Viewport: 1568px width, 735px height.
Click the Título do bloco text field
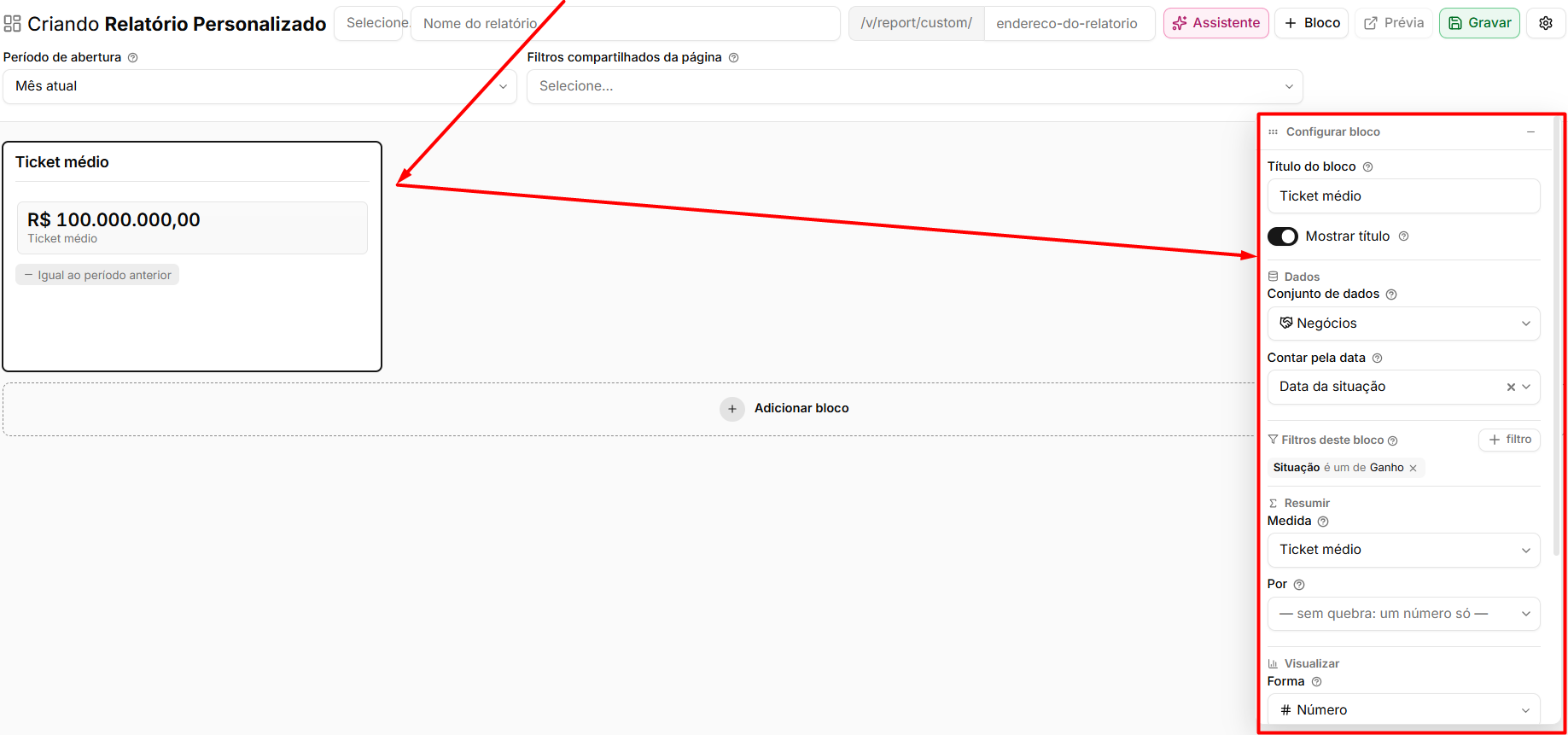[1403, 196]
